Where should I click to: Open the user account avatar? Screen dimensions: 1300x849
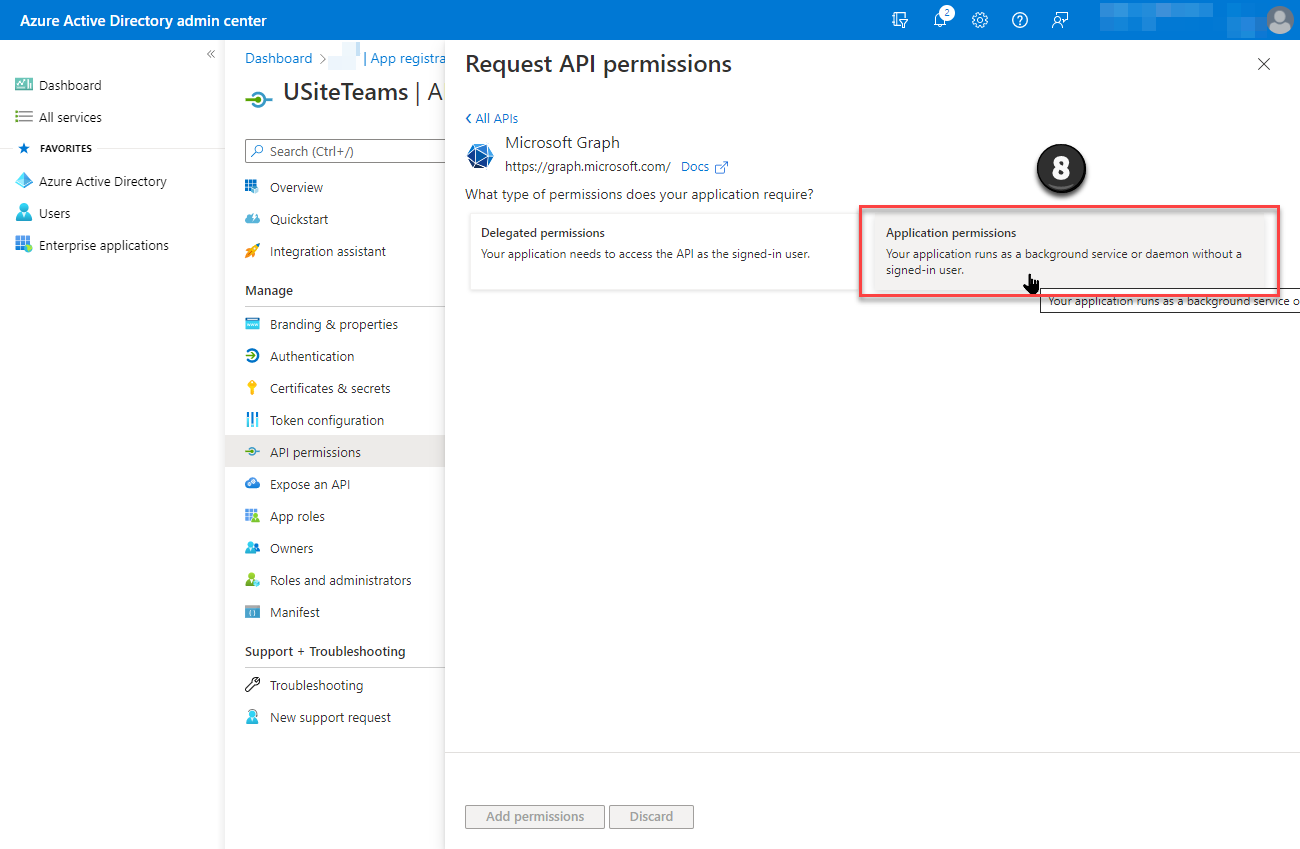1279,20
